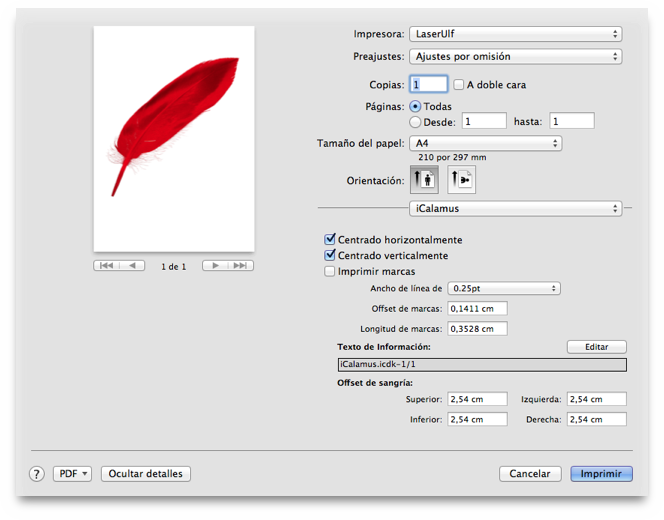Jump to last preview page

(x=241, y=266)
